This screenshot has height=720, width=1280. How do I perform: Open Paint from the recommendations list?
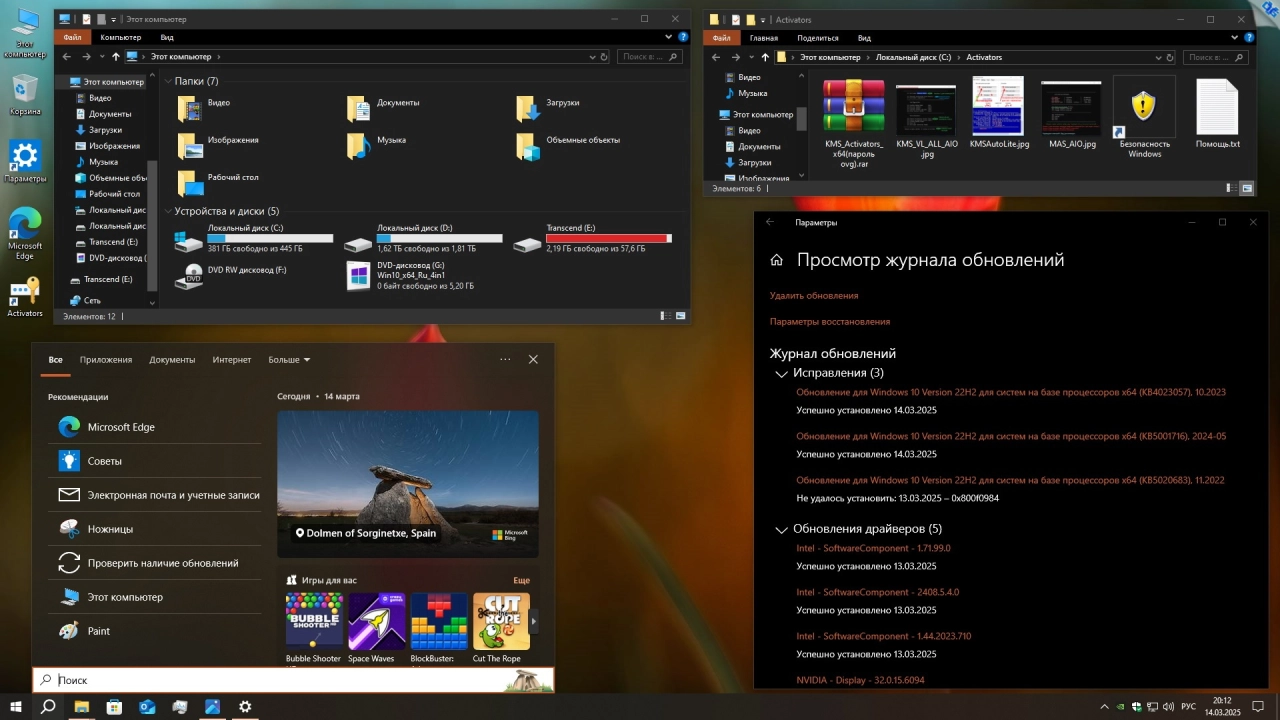(154, 631)
